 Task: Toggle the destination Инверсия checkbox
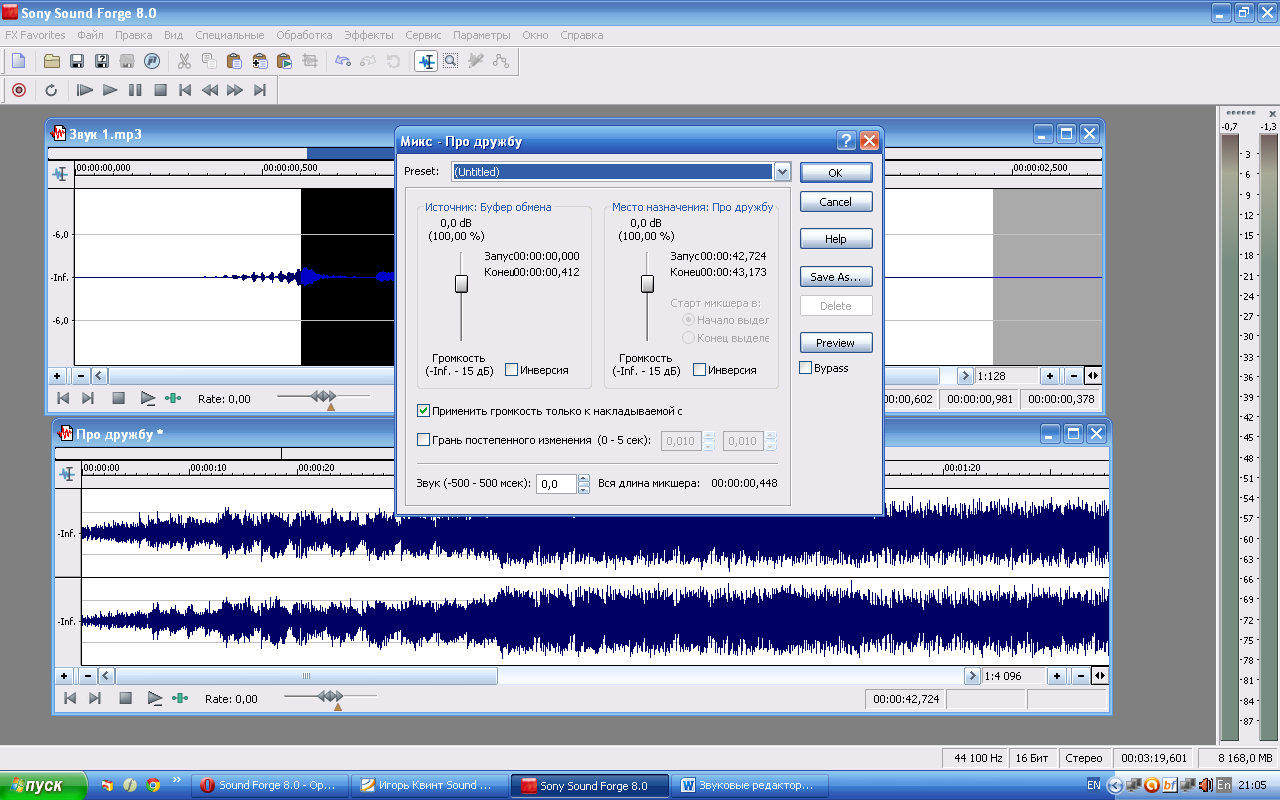tap(699, 370)
